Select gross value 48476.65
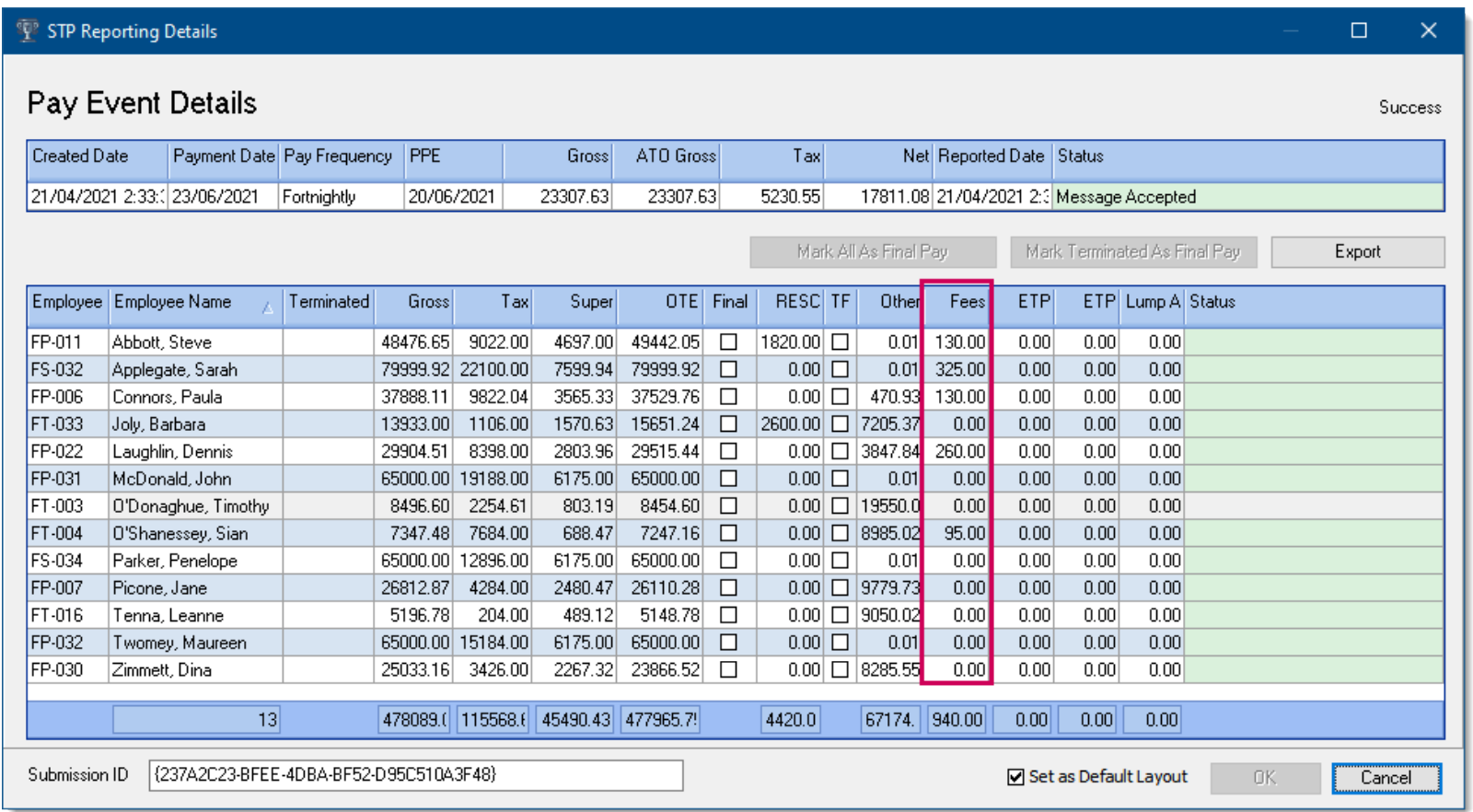Image resolution: width=1473 pixels, height=812 pixels. pos(413,342)
